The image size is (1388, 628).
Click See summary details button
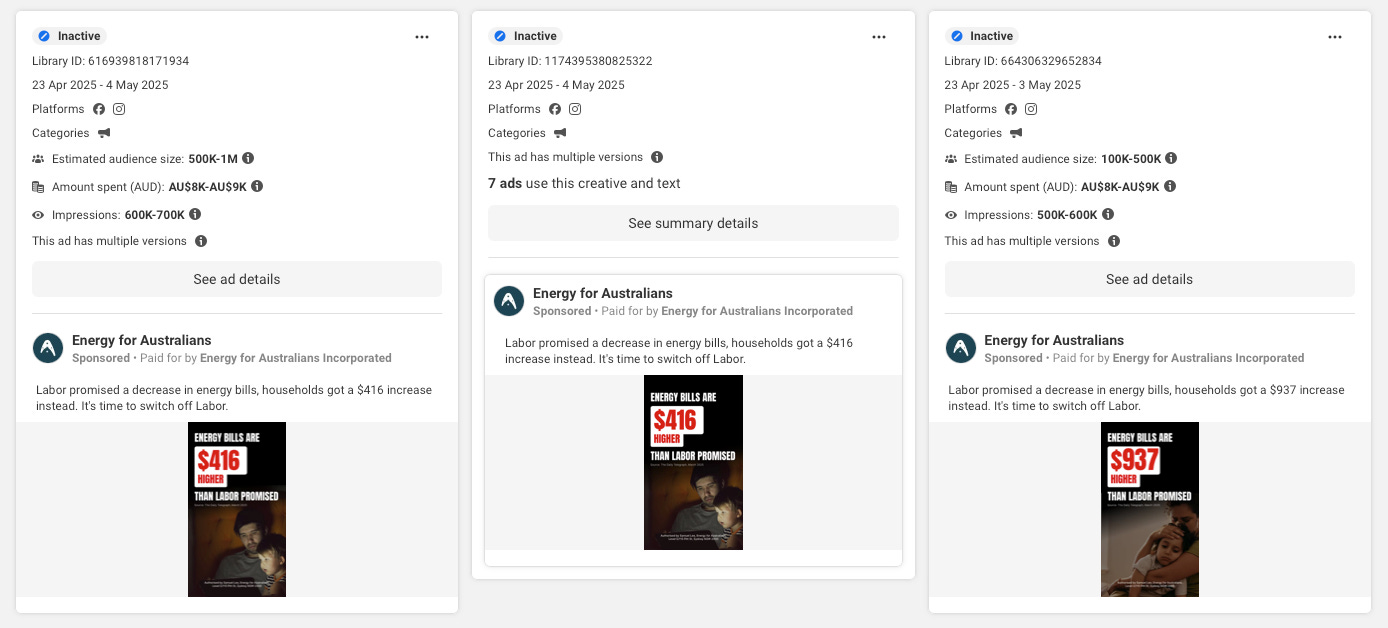[x=693, y=223]
